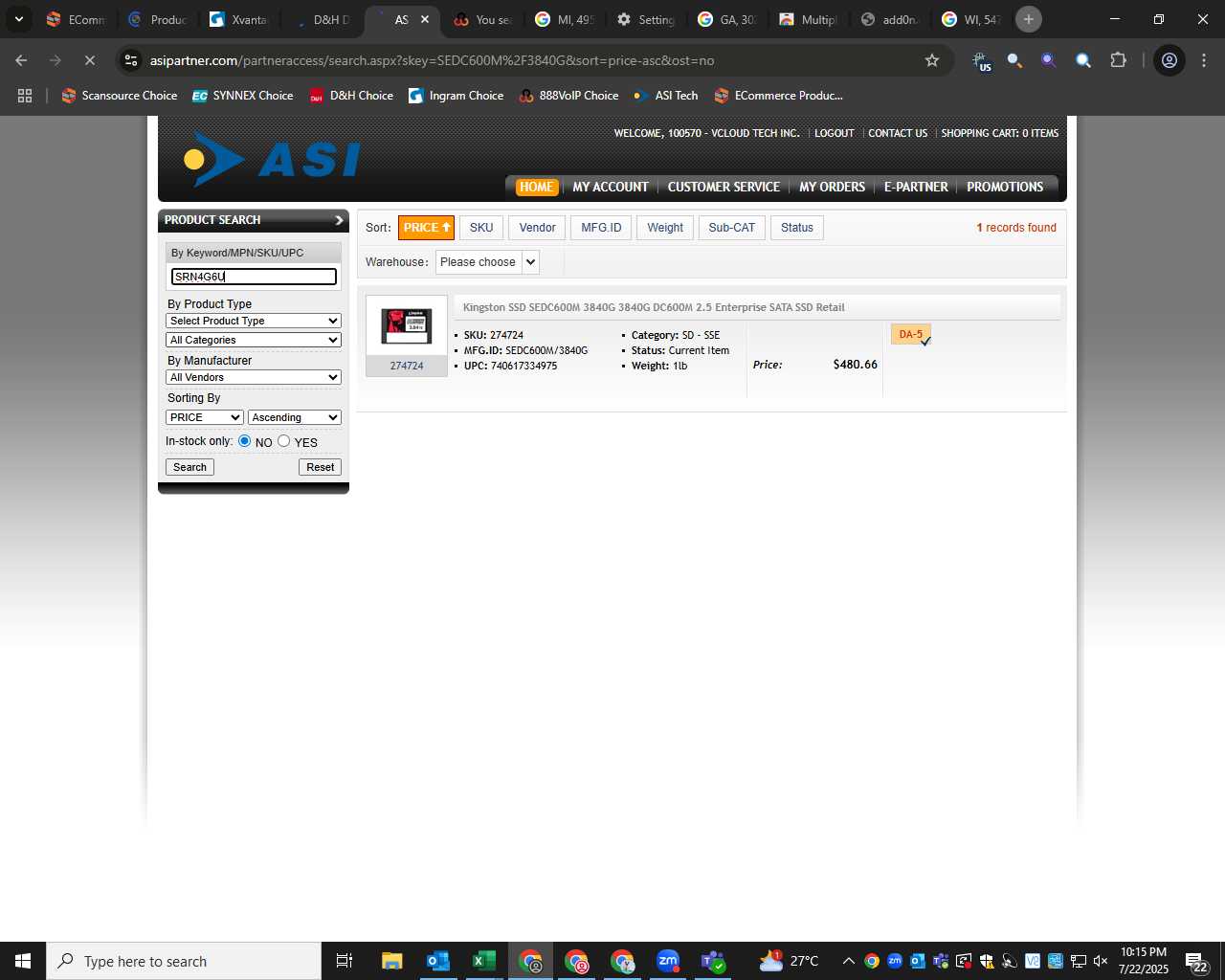Open the tab search dropdown arrow
This screenshot has height=980, width=1225.
click(x=19, y=19)
